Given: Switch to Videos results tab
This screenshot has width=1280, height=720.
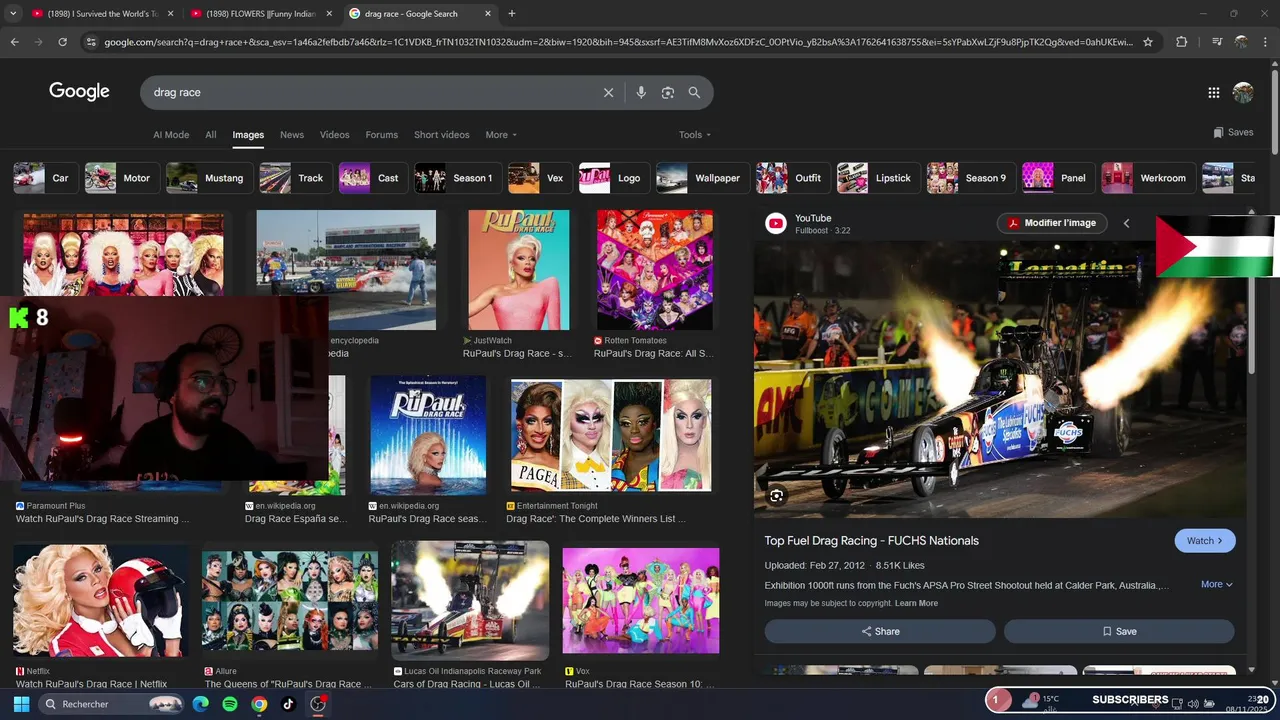Looking at the screenshot, I should pyautogui.click(x=335, y=135).
